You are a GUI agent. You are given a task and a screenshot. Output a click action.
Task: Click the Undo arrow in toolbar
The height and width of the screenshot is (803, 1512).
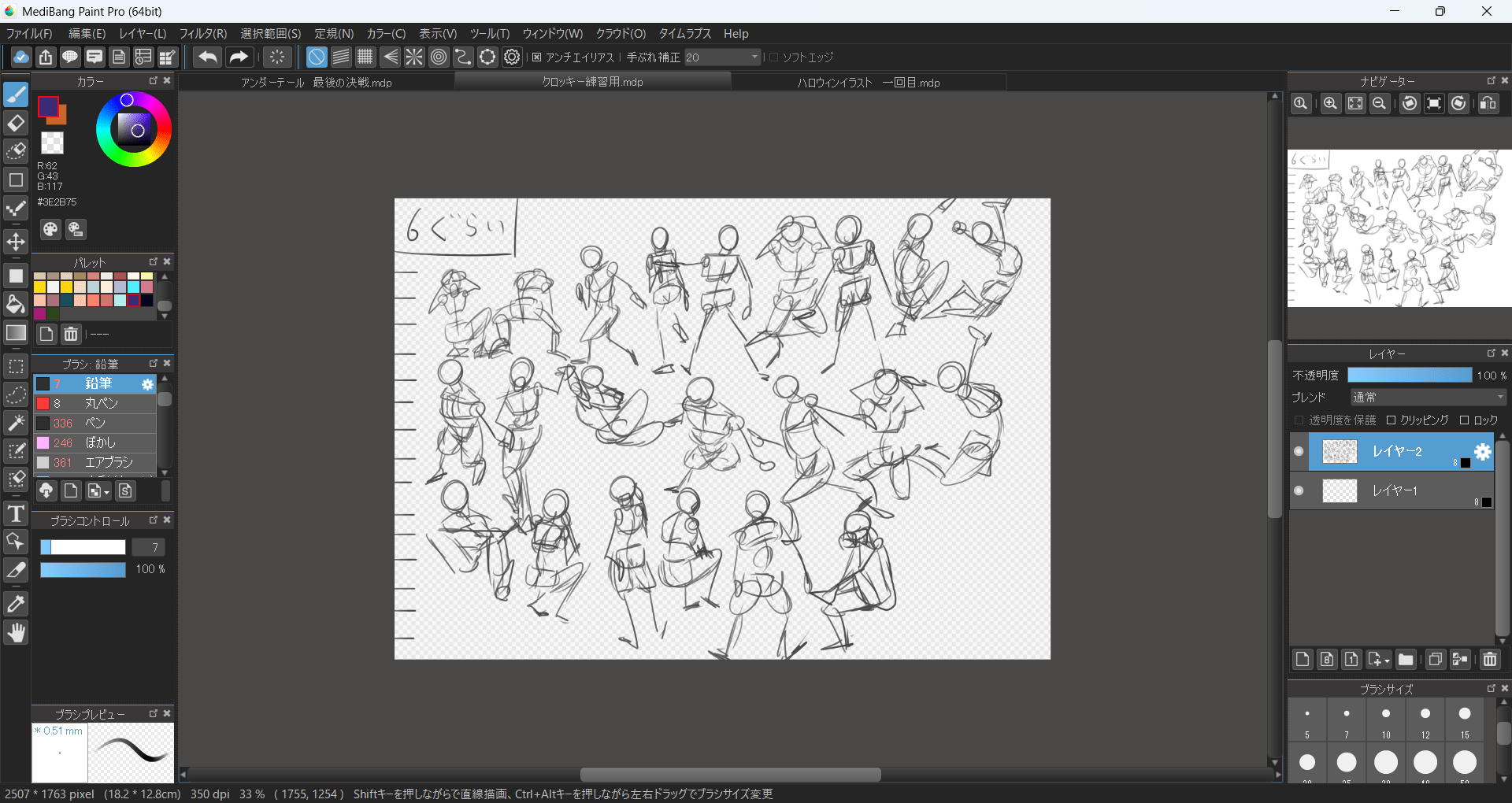[x=208, y=57]
